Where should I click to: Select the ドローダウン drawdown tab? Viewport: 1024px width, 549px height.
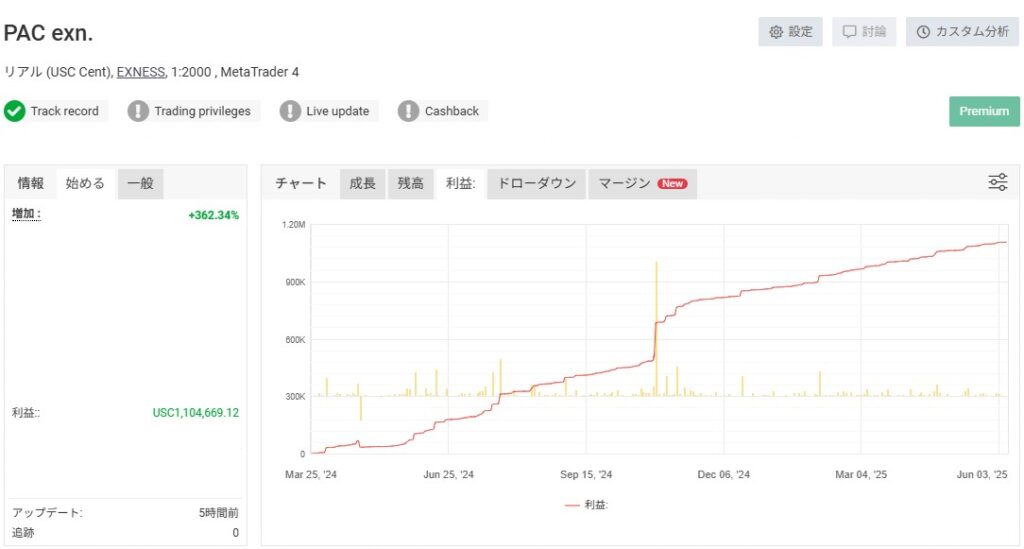pos(536,183)
